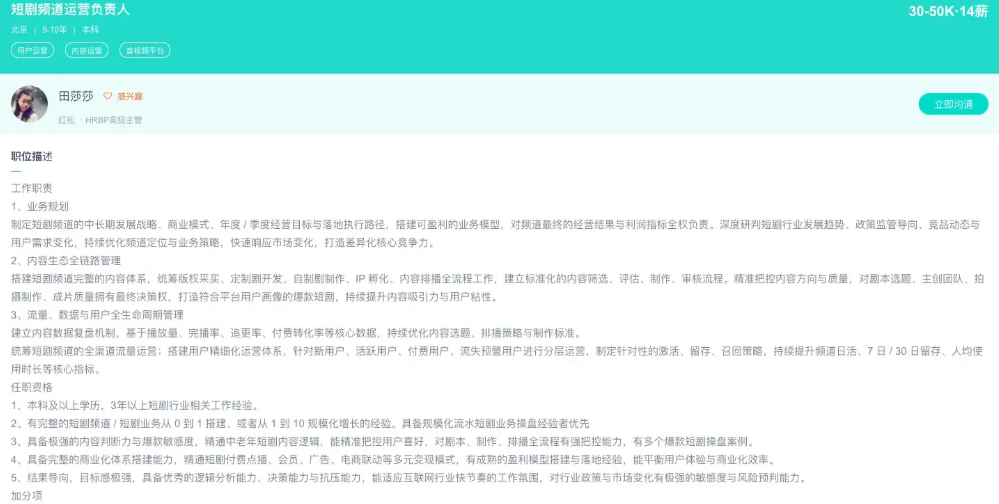The image size is (999, 504).
Task: Click the line starting 建立内容数据复盘机制
Action: (296, 333)
